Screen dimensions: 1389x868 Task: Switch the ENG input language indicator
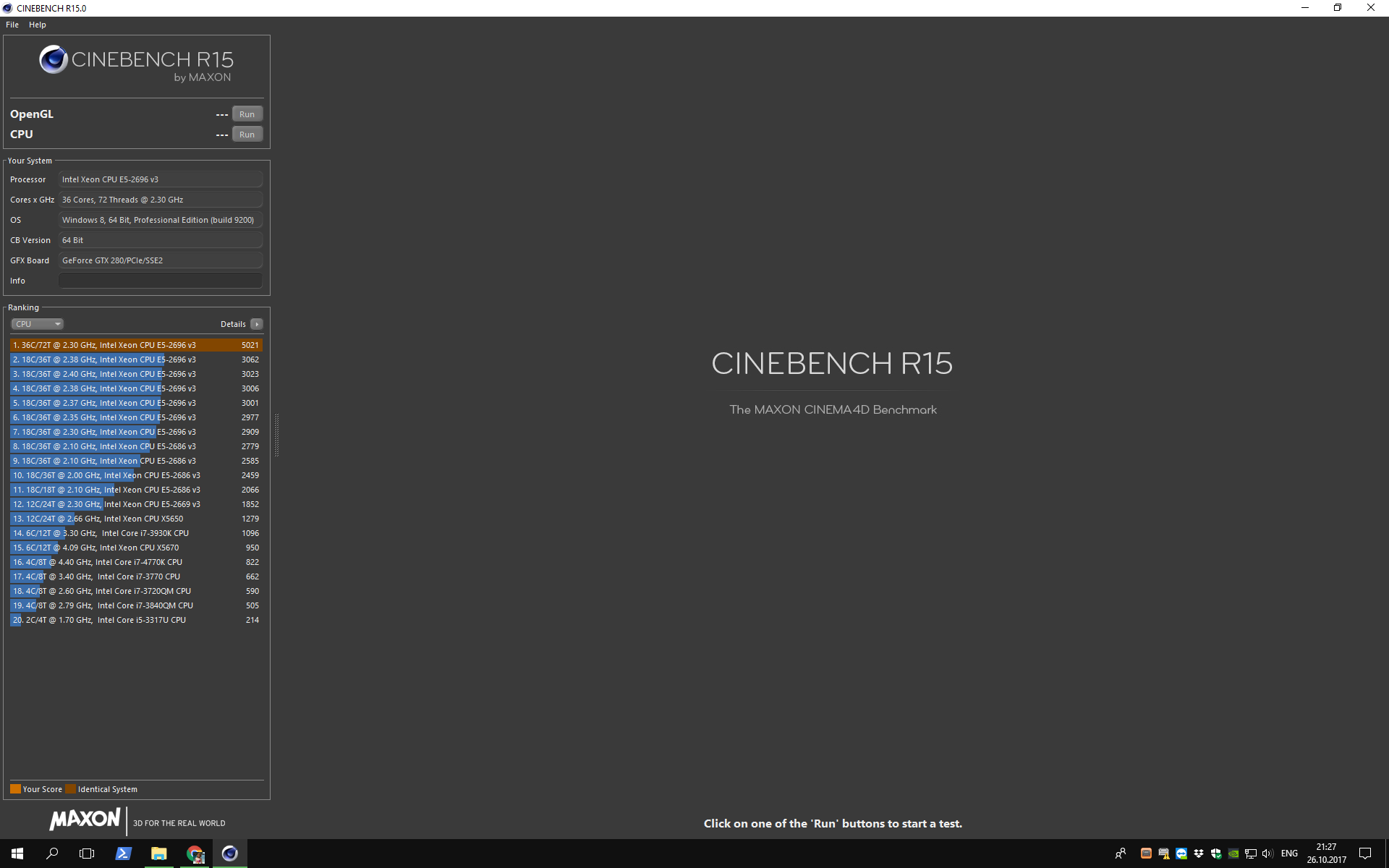click(x=1289, y=854)
